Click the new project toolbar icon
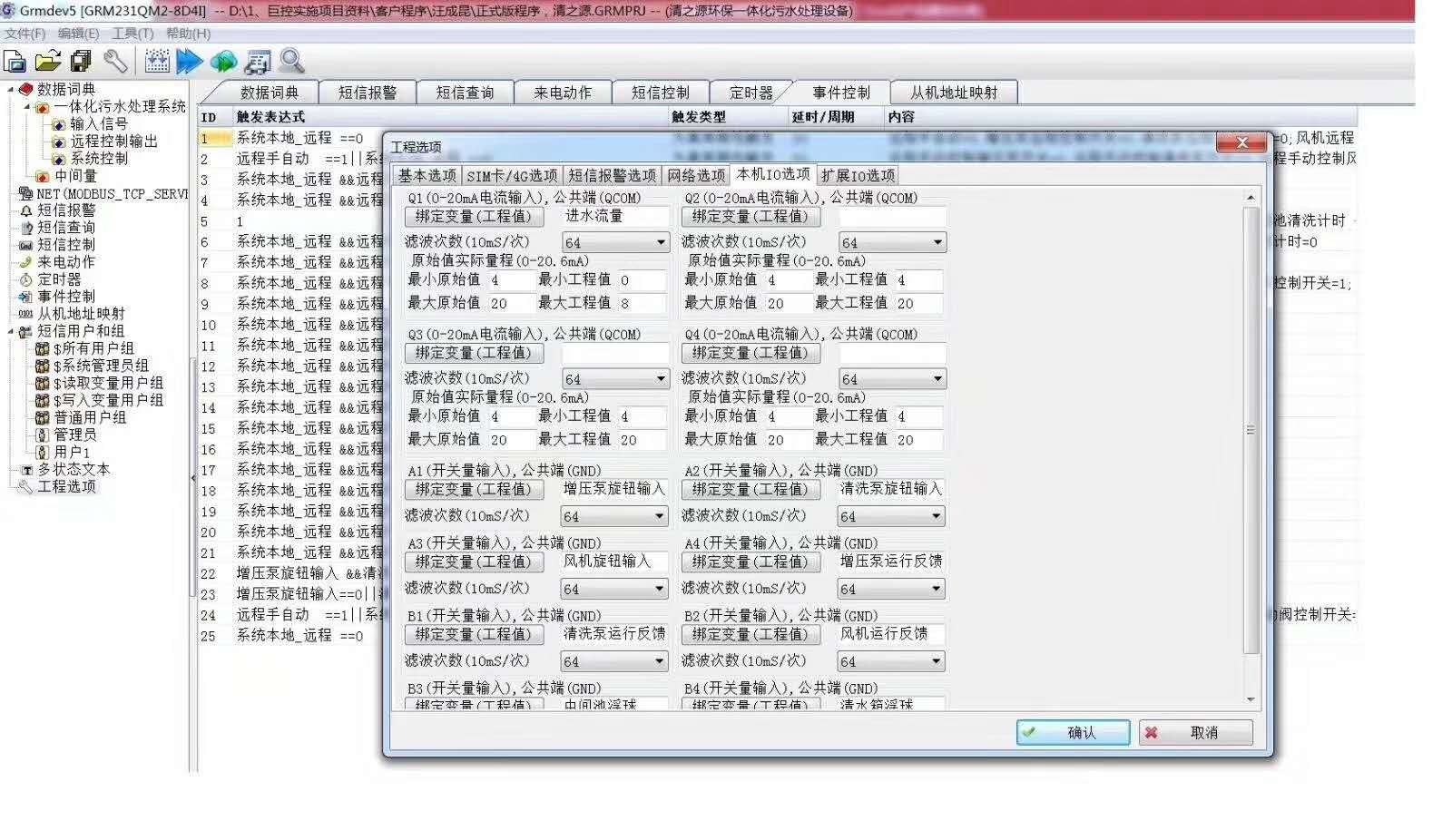This screenshot has width=1452, height=840. 15,62
